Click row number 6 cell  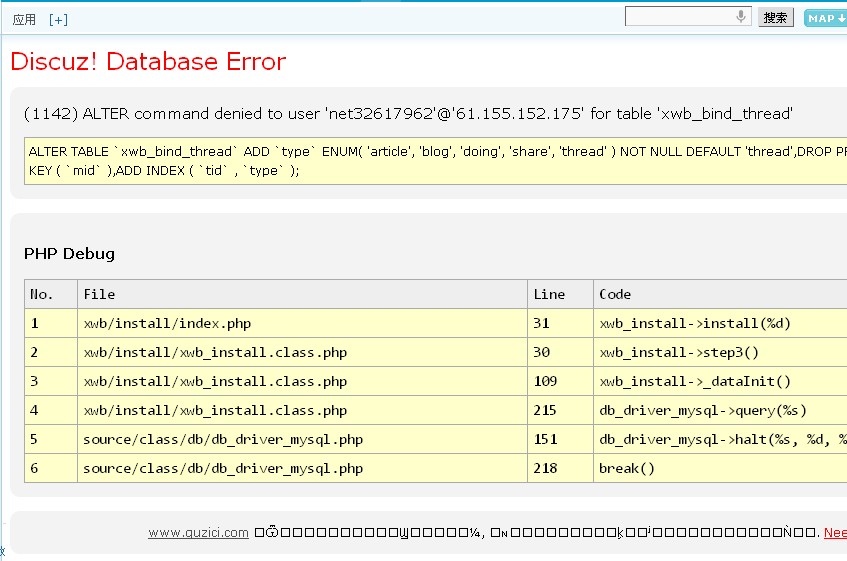[51, 468]
